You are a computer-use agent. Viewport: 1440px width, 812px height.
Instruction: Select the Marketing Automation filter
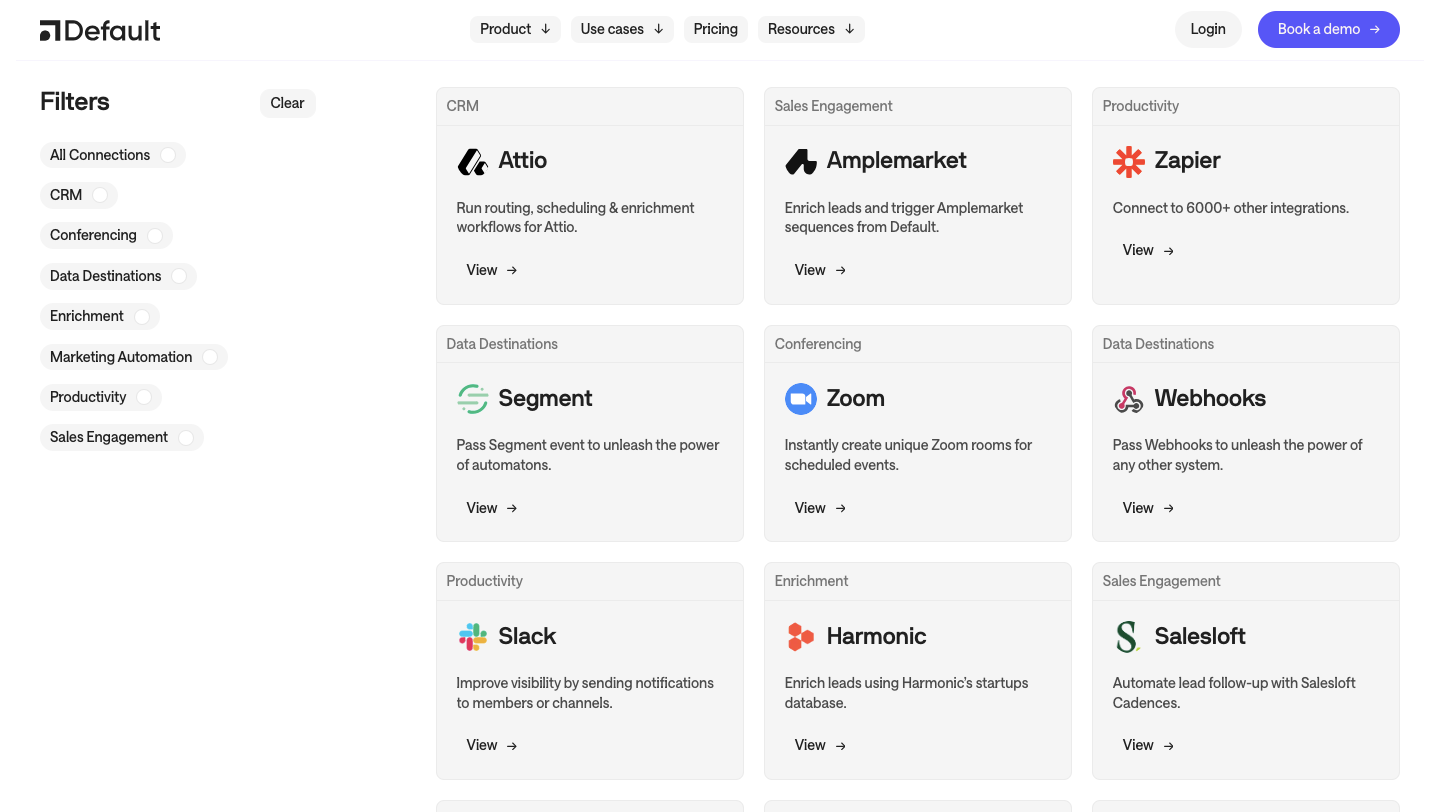pyautogui.click(x=134, y=357)
